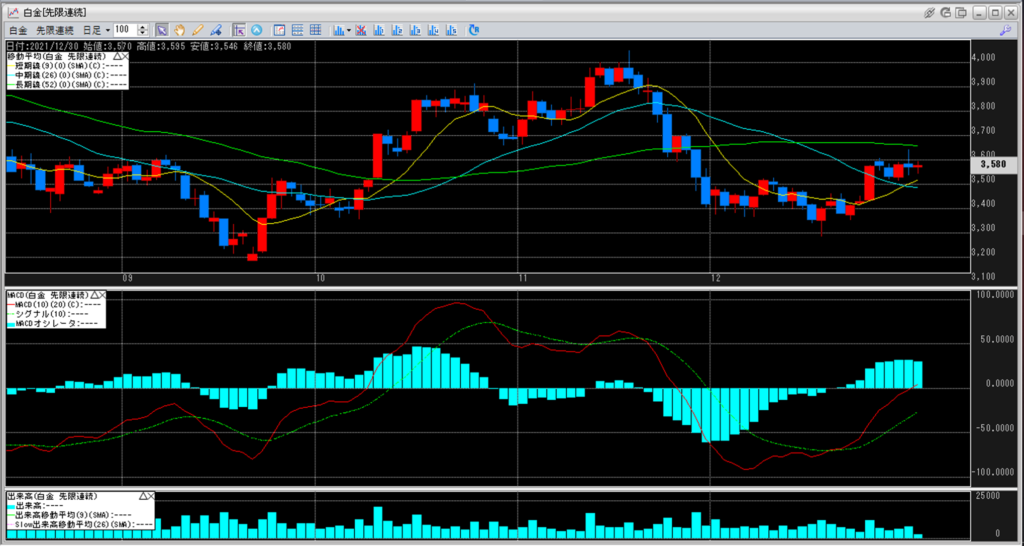This screenshot has width=1024, height=546.
Task: Open the indicator chart dropdown arrow
Action: 349,30
